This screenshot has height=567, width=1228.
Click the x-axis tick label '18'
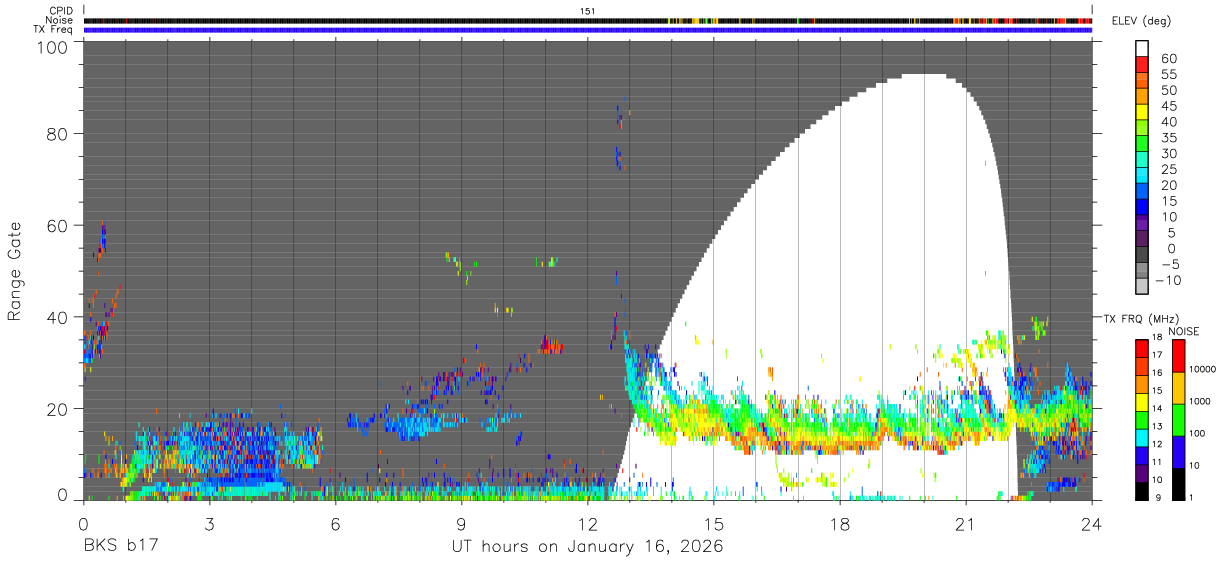click(x=839, y=523)
